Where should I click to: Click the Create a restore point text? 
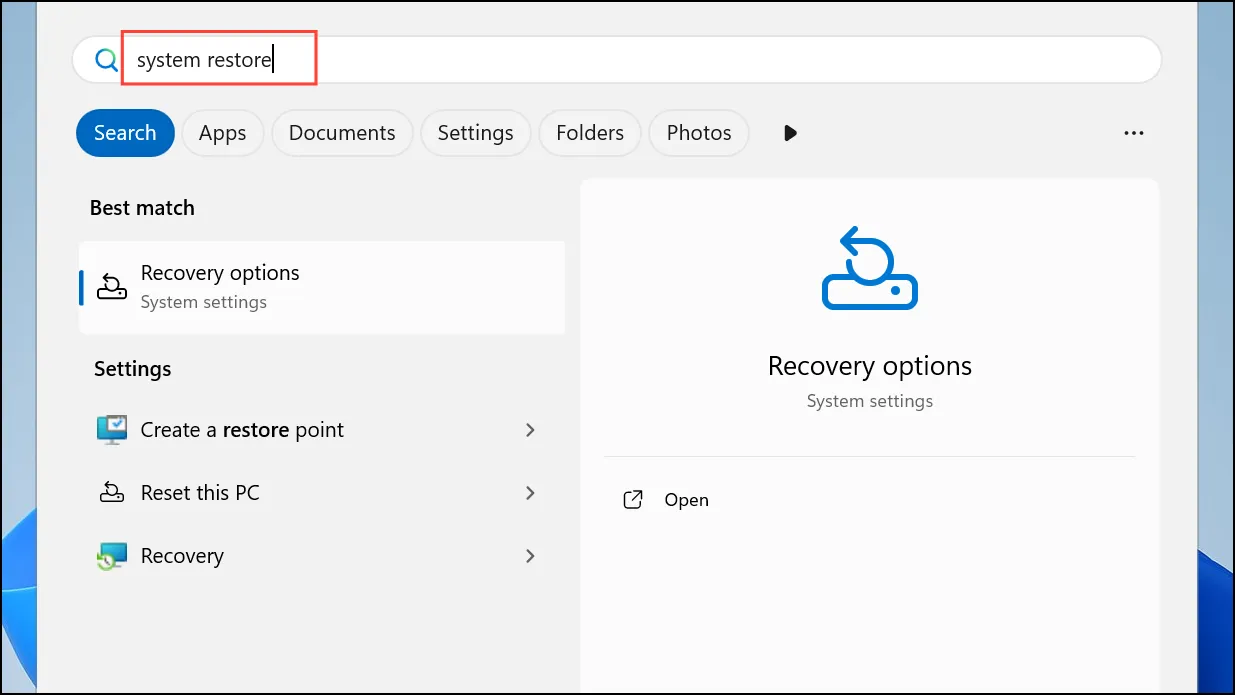242,430
